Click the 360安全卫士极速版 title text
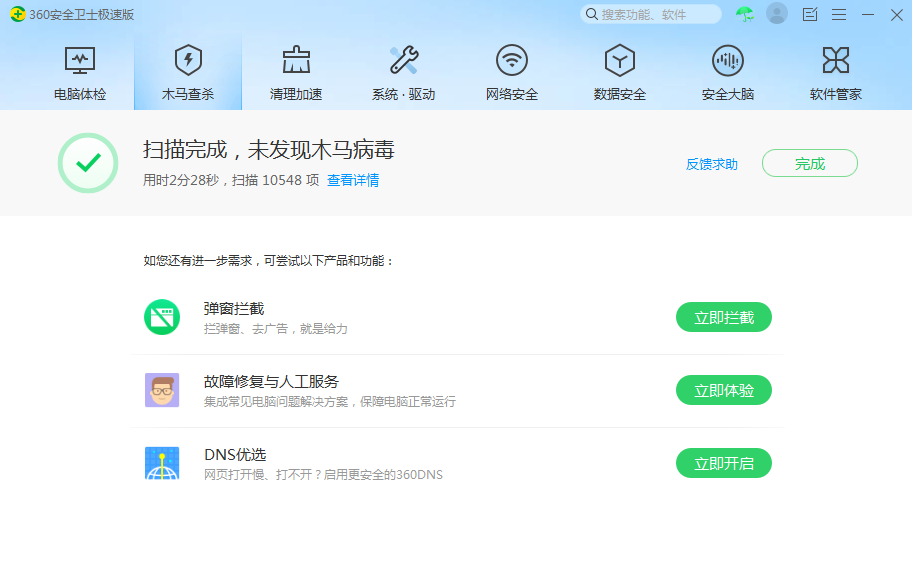The height and width of the screenshot is (574, 912). point(81,15)
